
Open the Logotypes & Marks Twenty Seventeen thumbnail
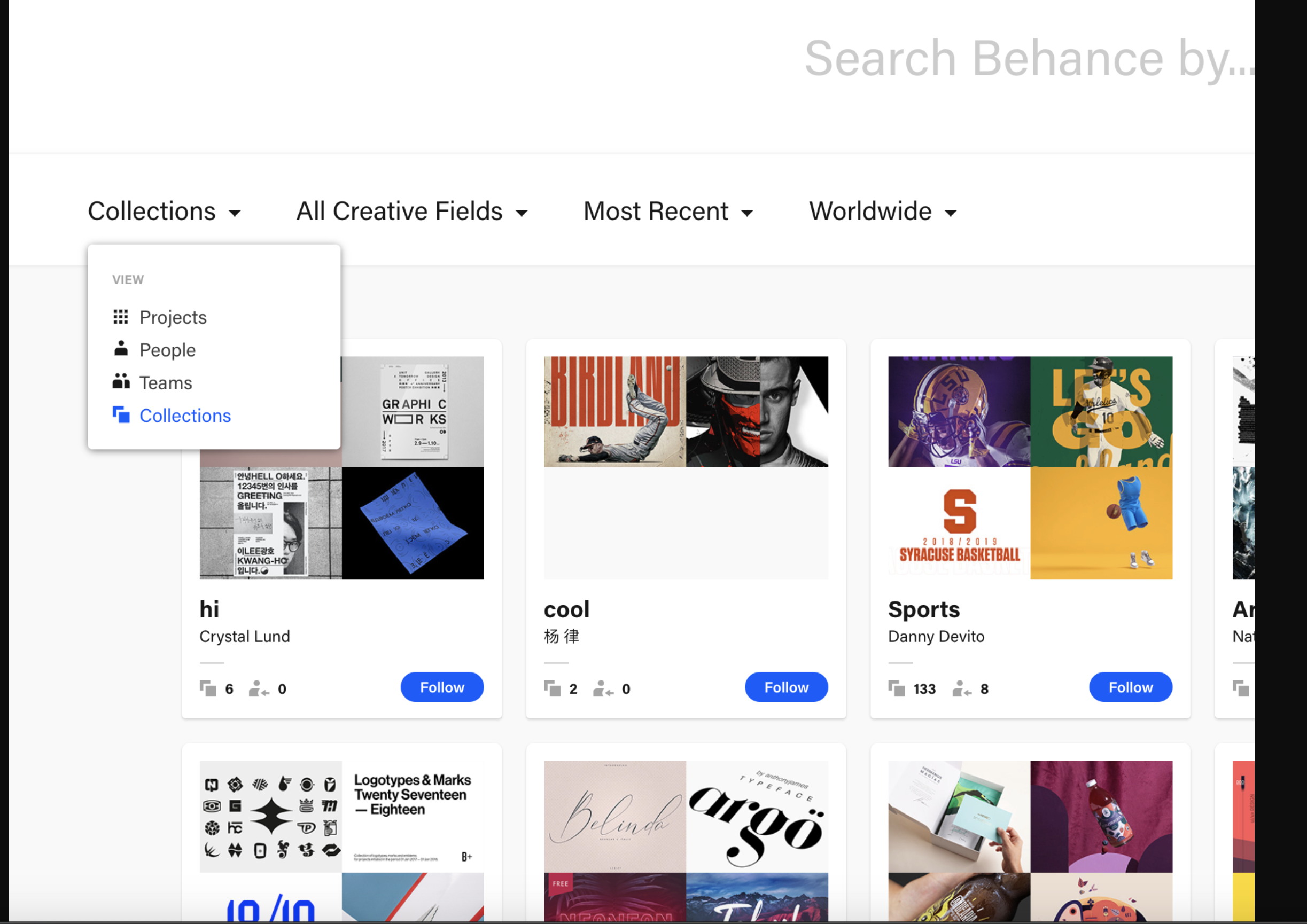pyautogui.click(x=413, y=817)
